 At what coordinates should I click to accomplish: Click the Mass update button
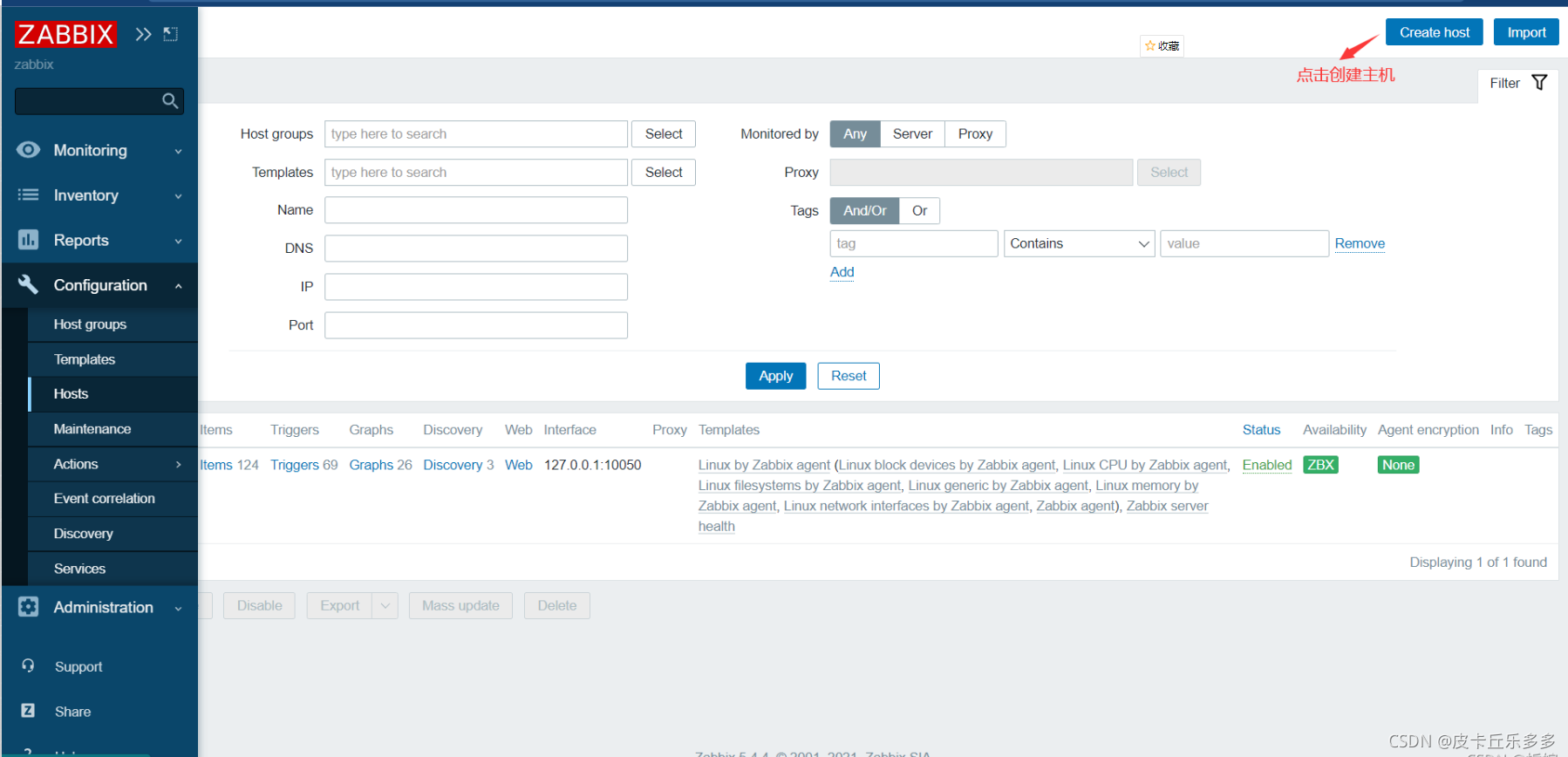(x=460, y=605)
